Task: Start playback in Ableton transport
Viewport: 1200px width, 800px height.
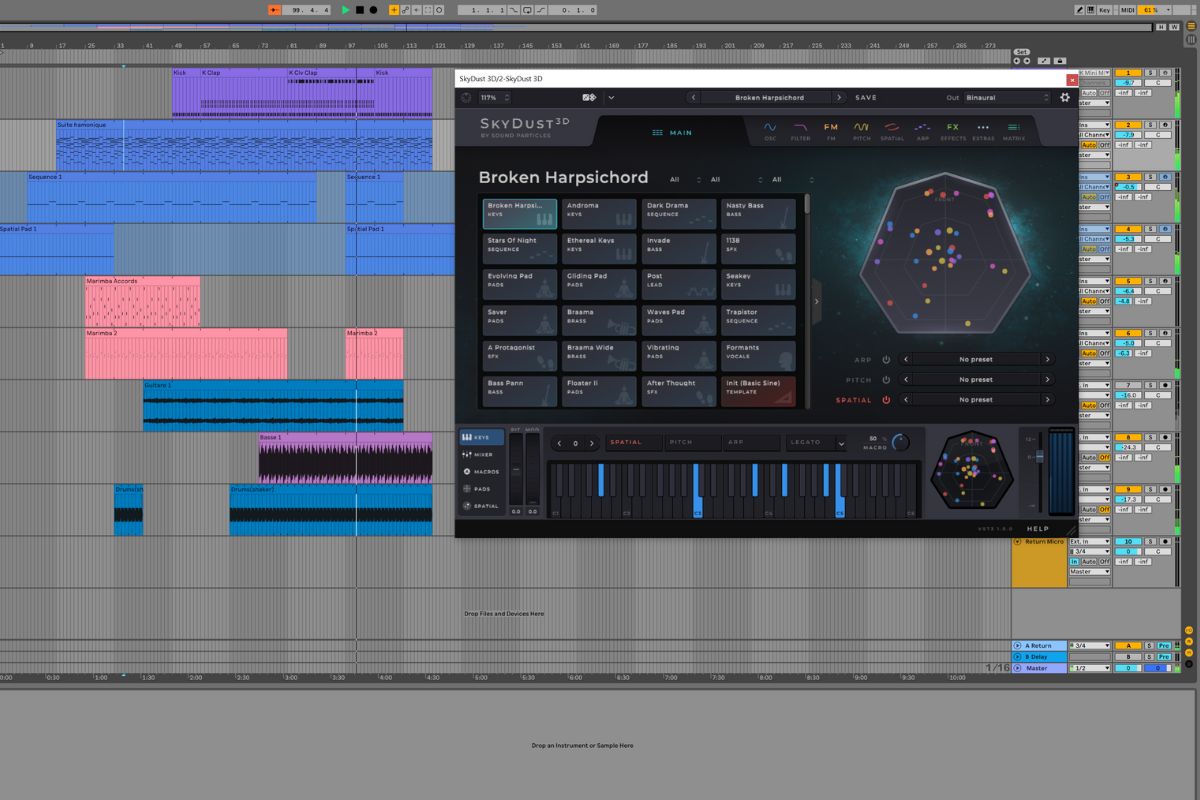Action: (x=346, y=10)
